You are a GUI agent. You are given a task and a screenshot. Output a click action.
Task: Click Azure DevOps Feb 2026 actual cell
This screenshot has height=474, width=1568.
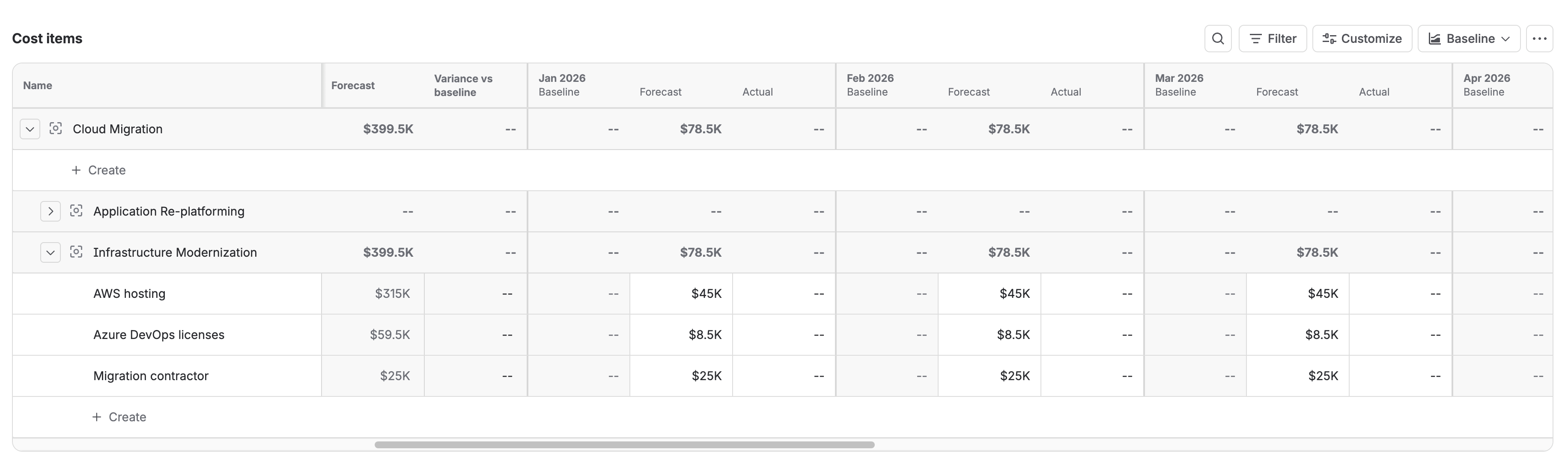pyautogui.click(x=1092, y=334)
